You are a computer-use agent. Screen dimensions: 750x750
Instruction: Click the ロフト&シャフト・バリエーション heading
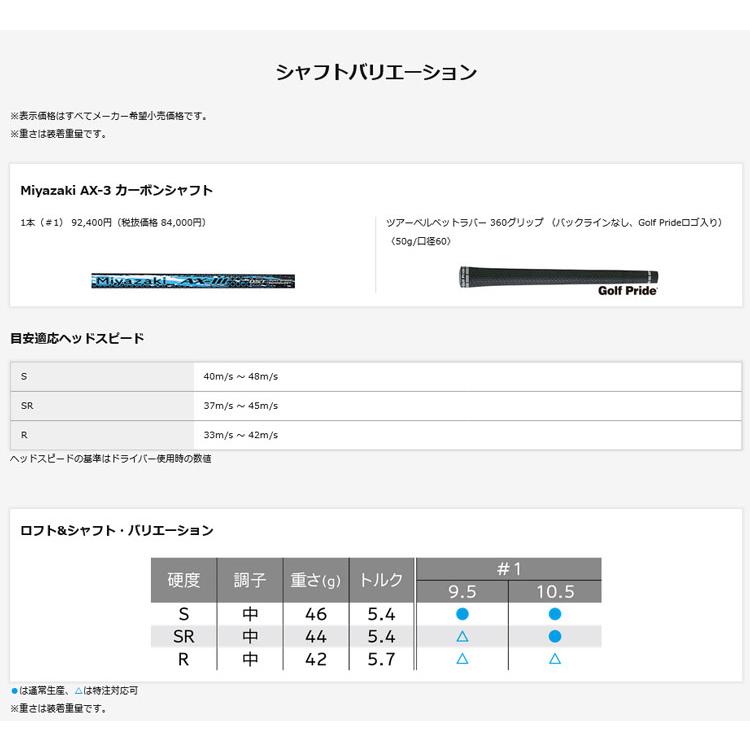pos(117,530)
